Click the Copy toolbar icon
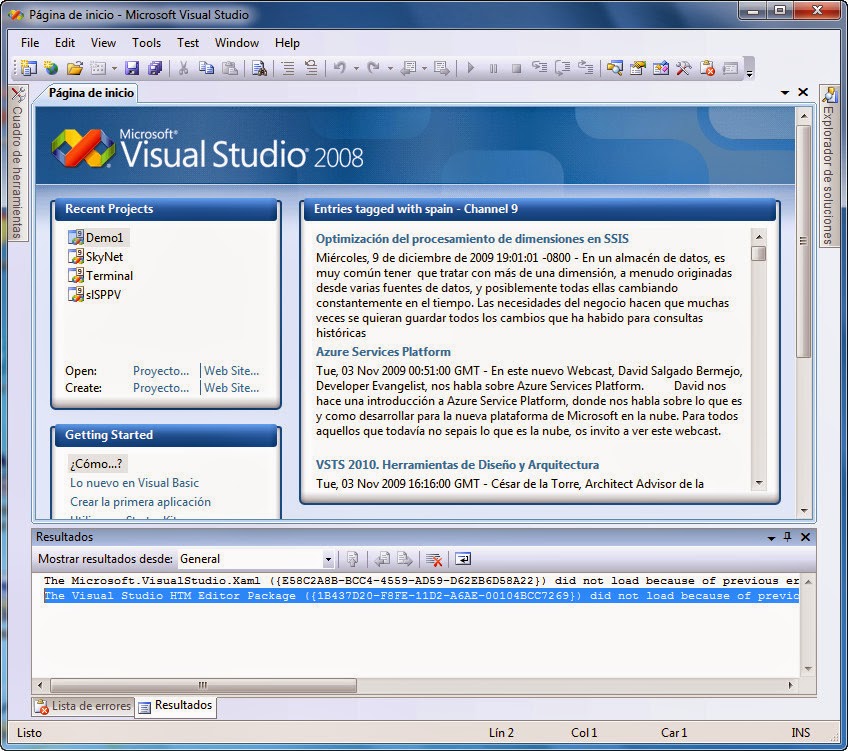This screenshot has height=751, width=848. 207,68
